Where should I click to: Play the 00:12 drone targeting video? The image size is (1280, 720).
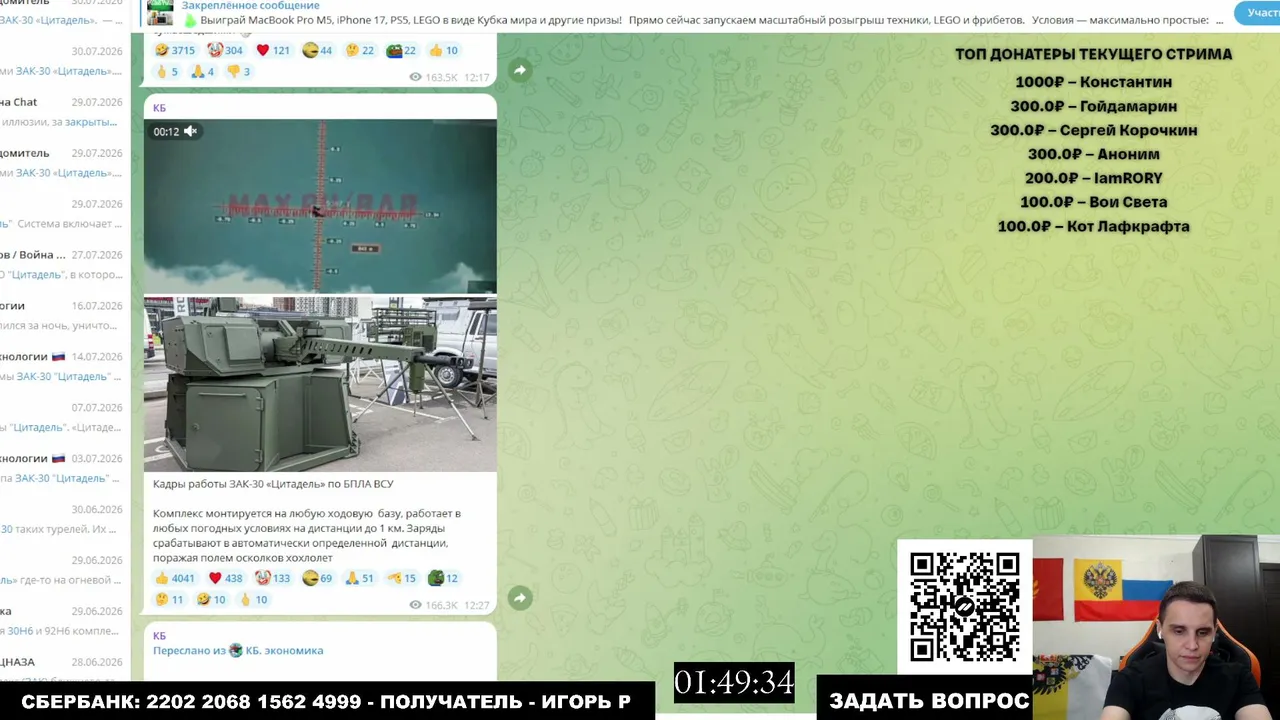click(320, 206)
